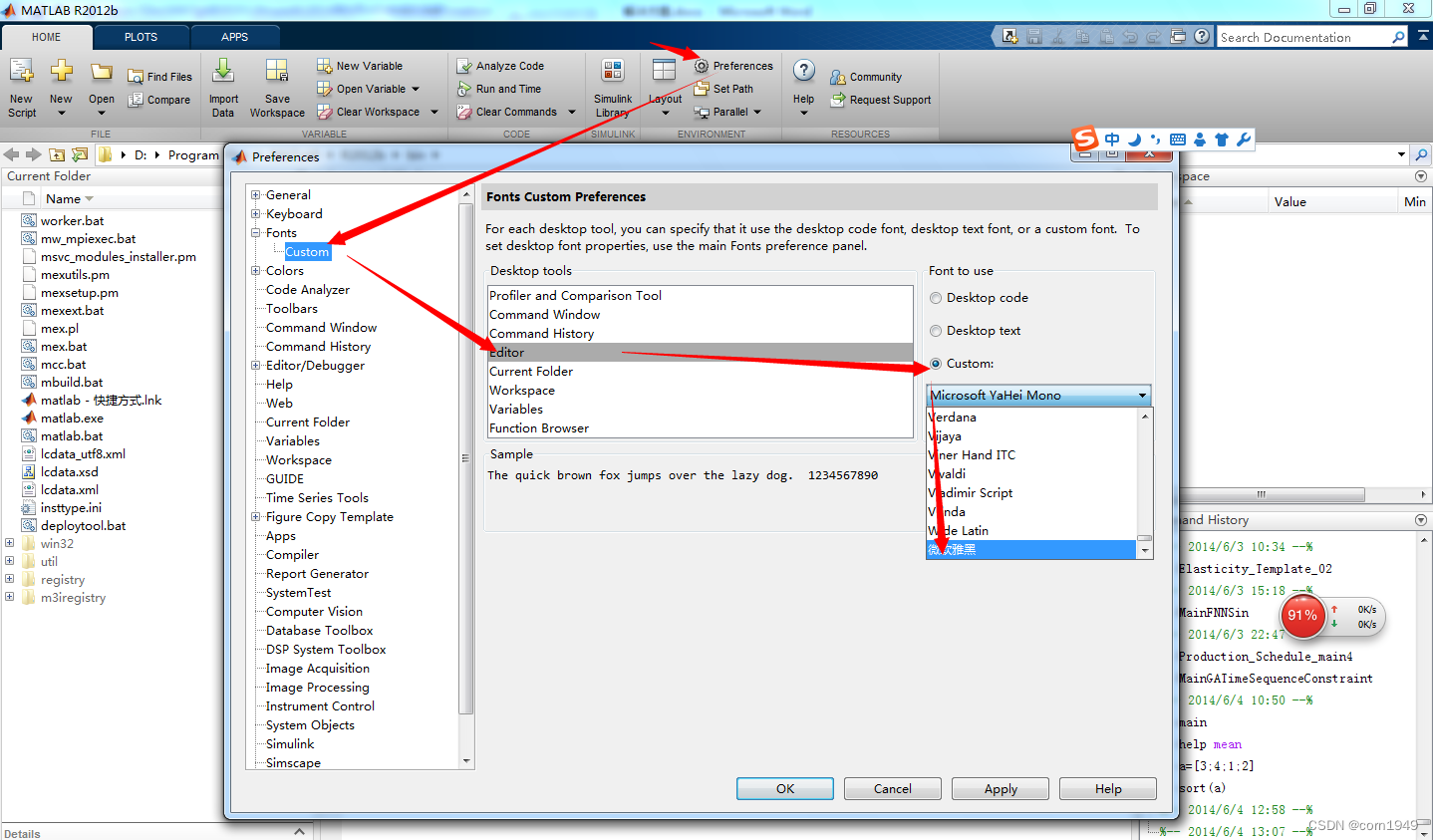Click the font list scrollbar down arrow

[x=1145, y=551]
